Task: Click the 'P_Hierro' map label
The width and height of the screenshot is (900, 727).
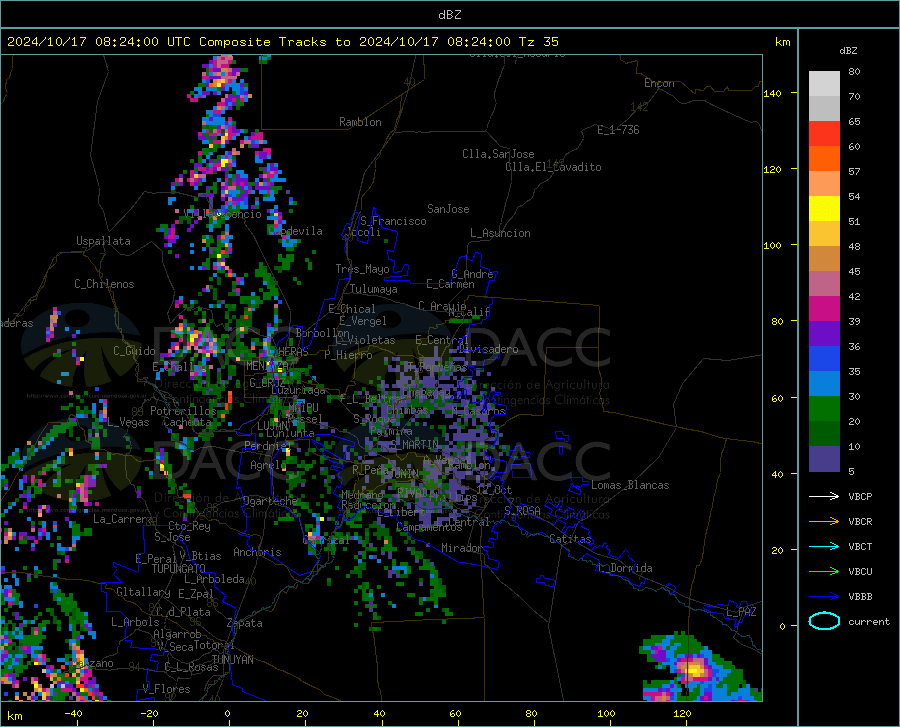Action: (348, 355)
